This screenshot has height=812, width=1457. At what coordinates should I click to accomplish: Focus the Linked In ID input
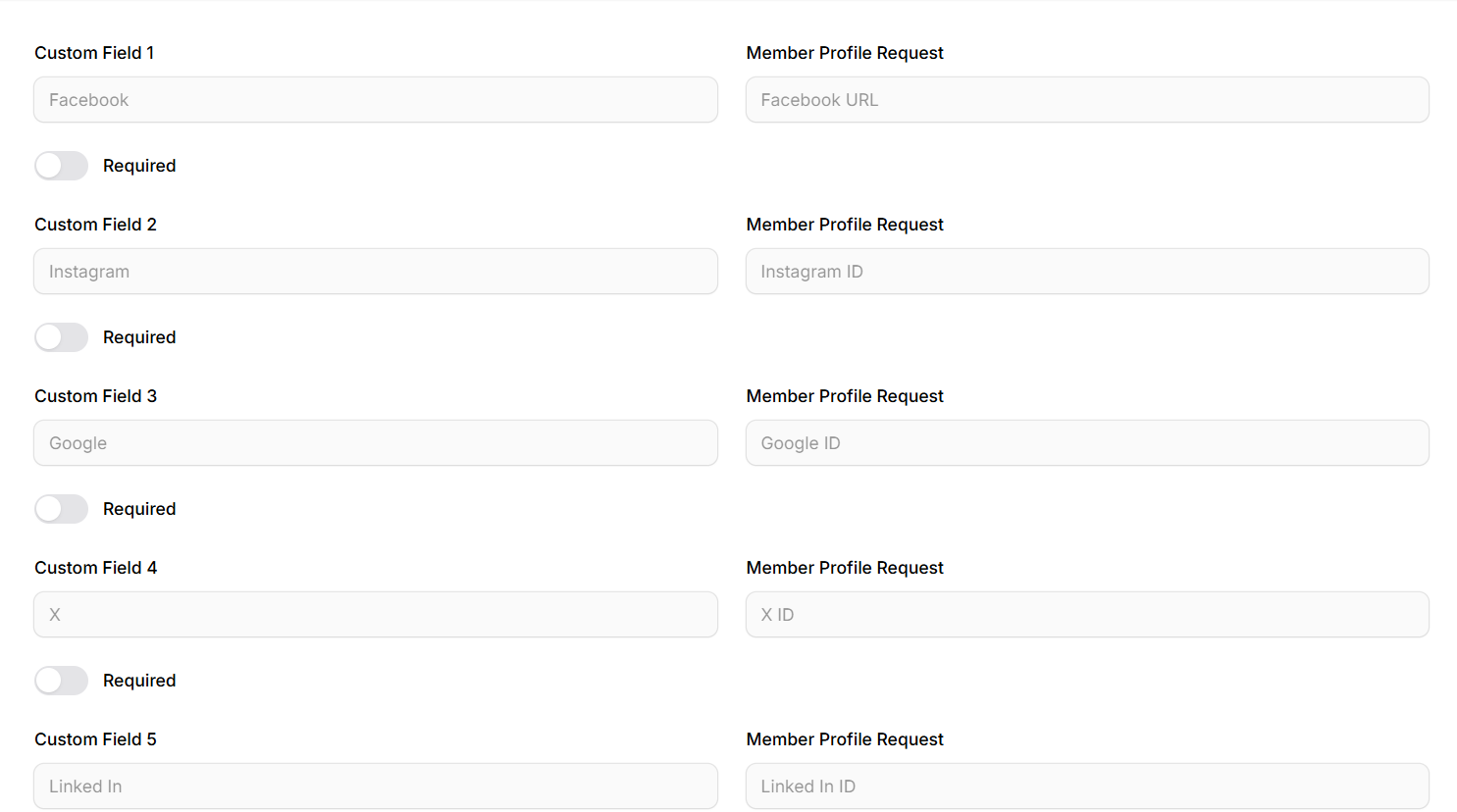(1087, 787)
